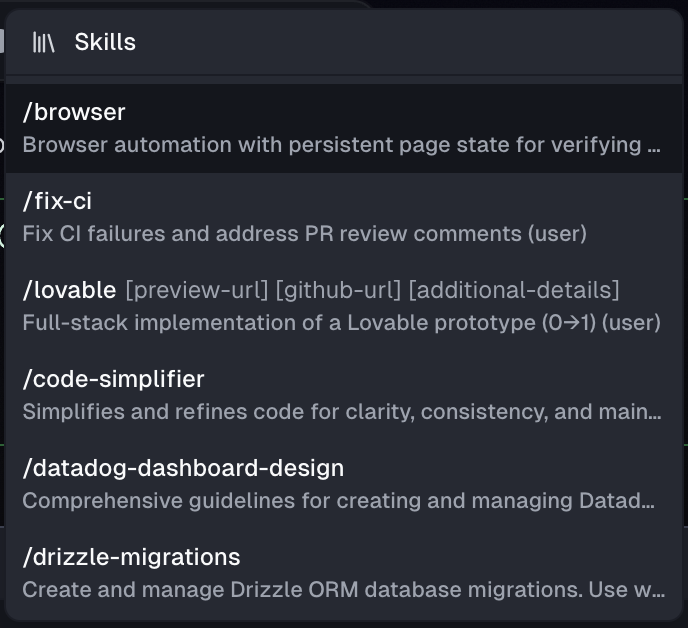Click ellipsis ending the browser description
This screenshot has width=688, height=628.
click(654, 147)
